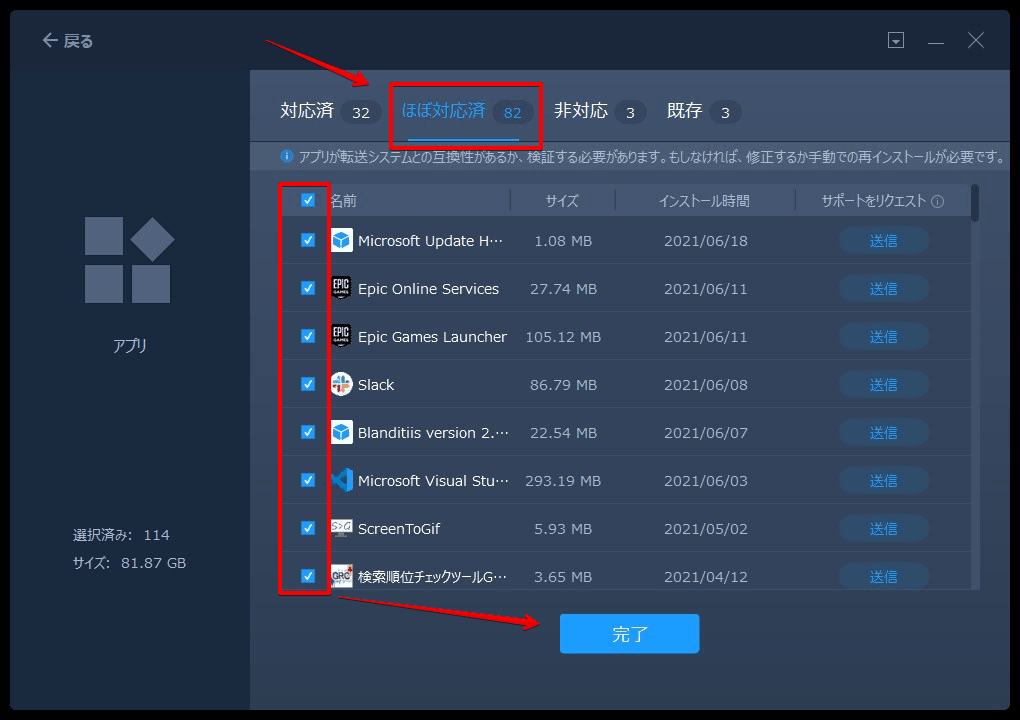The width and height of the screenshot is (1020, 720).
Task: Click the Epic Online Services name
Action: pos(428,289)
